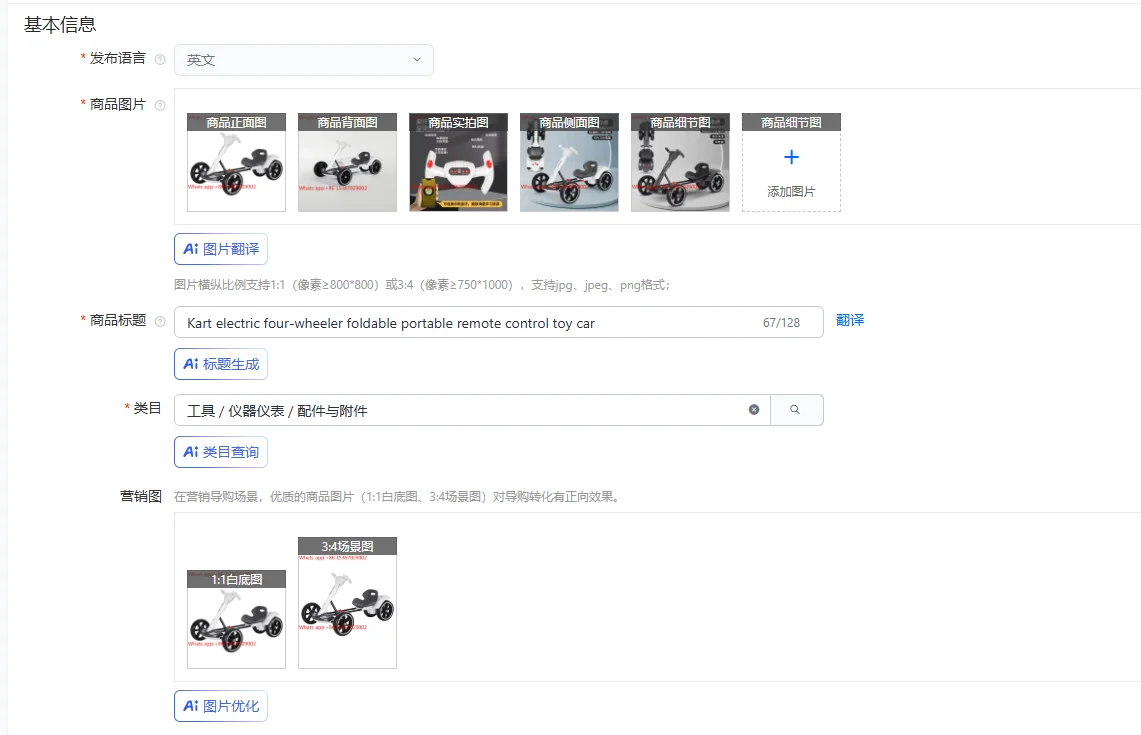
Task: Click help icon next to 发布语言
Action: 160,60
